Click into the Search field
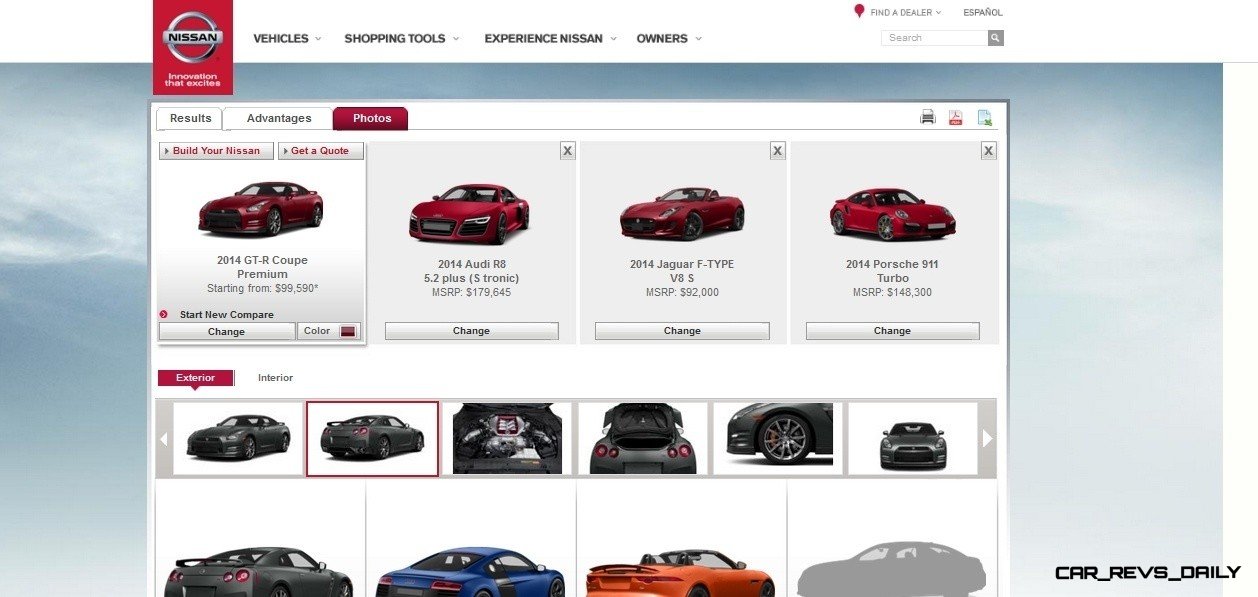 click(934, 38)
